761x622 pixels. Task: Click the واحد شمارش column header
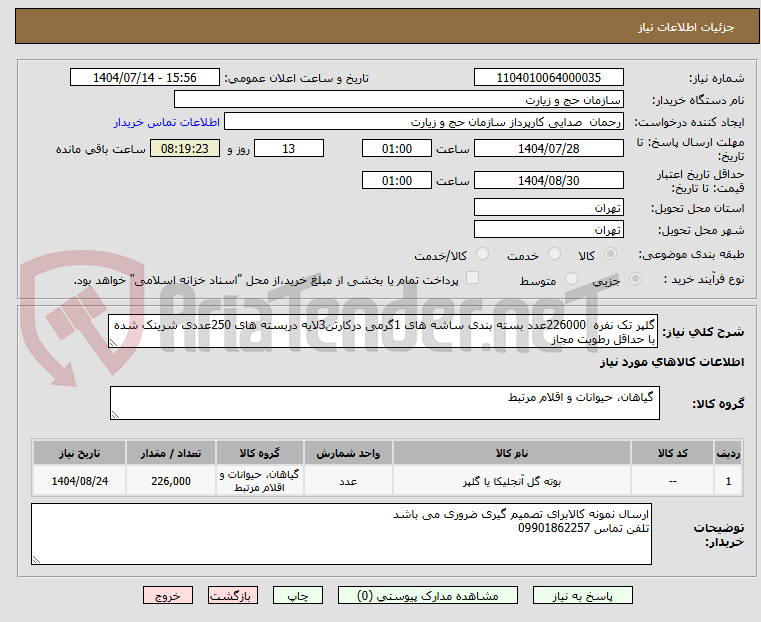(x=348, y=453)
